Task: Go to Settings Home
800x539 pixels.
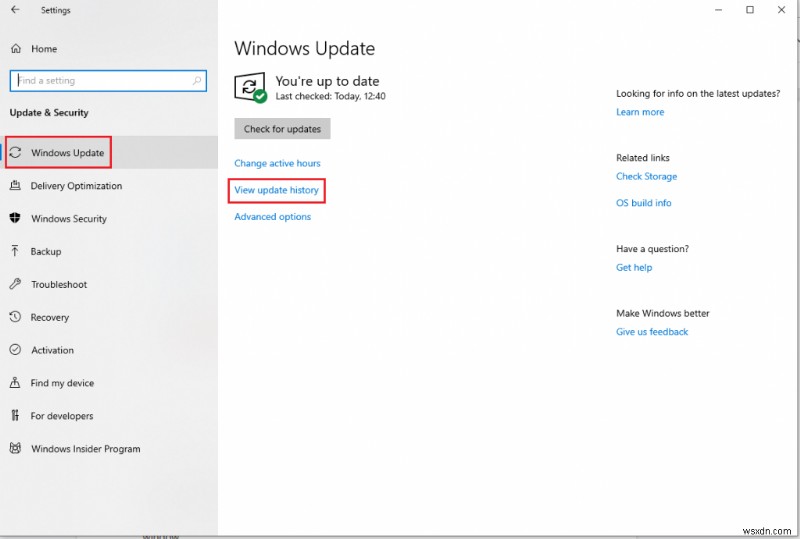Action: click(x=109, y=49)
